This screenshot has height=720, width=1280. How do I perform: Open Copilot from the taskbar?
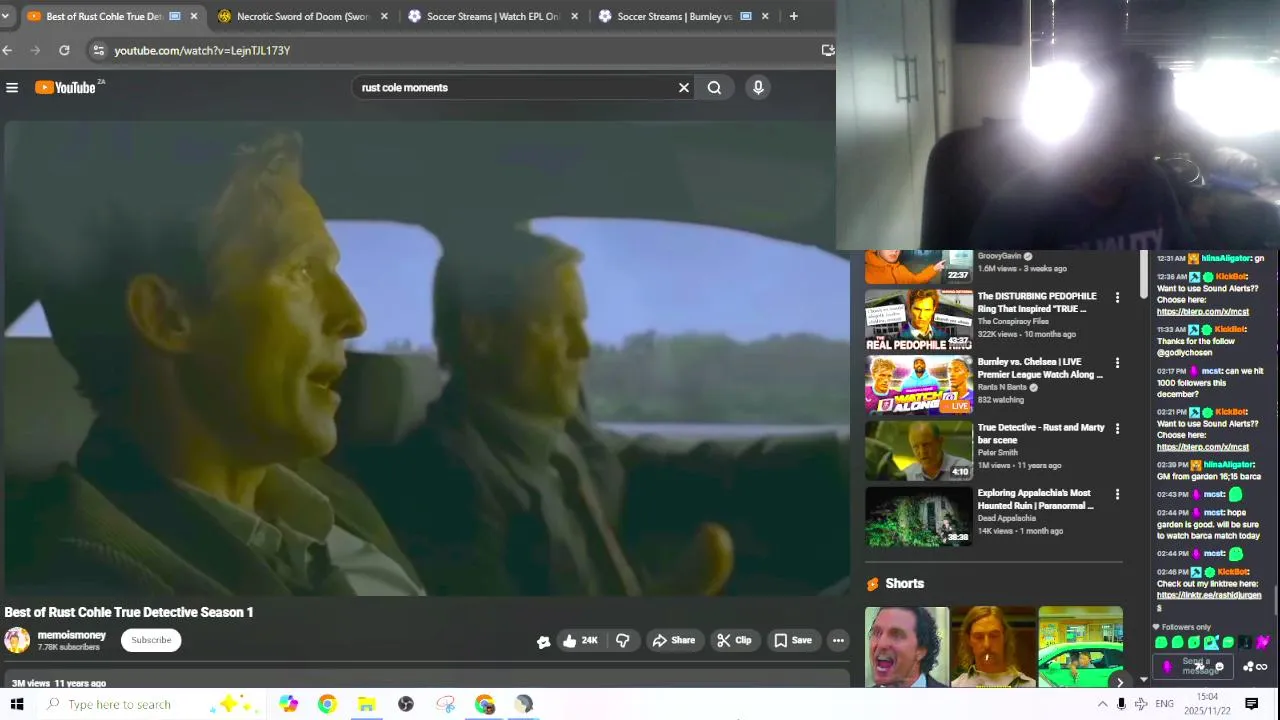pos(288,704)
